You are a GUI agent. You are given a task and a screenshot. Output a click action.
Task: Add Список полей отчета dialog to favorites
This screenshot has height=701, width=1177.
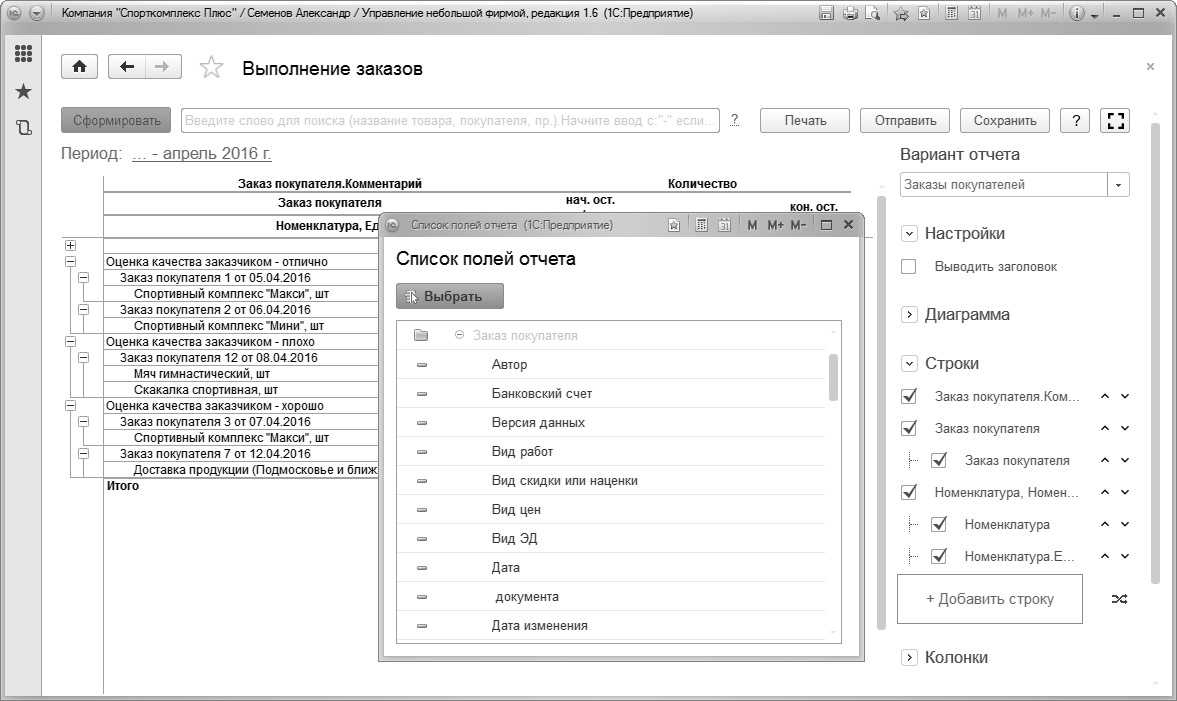click(x=674, y=225)
